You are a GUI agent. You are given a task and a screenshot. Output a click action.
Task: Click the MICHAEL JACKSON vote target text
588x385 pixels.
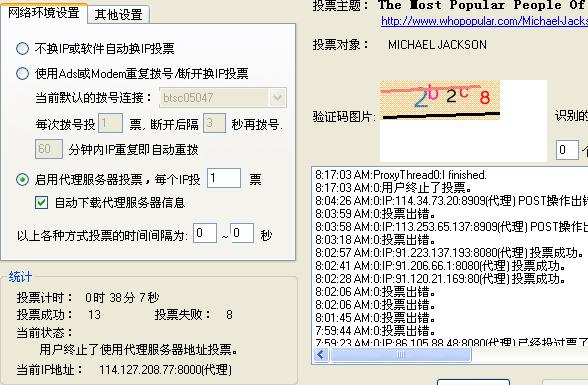tap(437, 45)
